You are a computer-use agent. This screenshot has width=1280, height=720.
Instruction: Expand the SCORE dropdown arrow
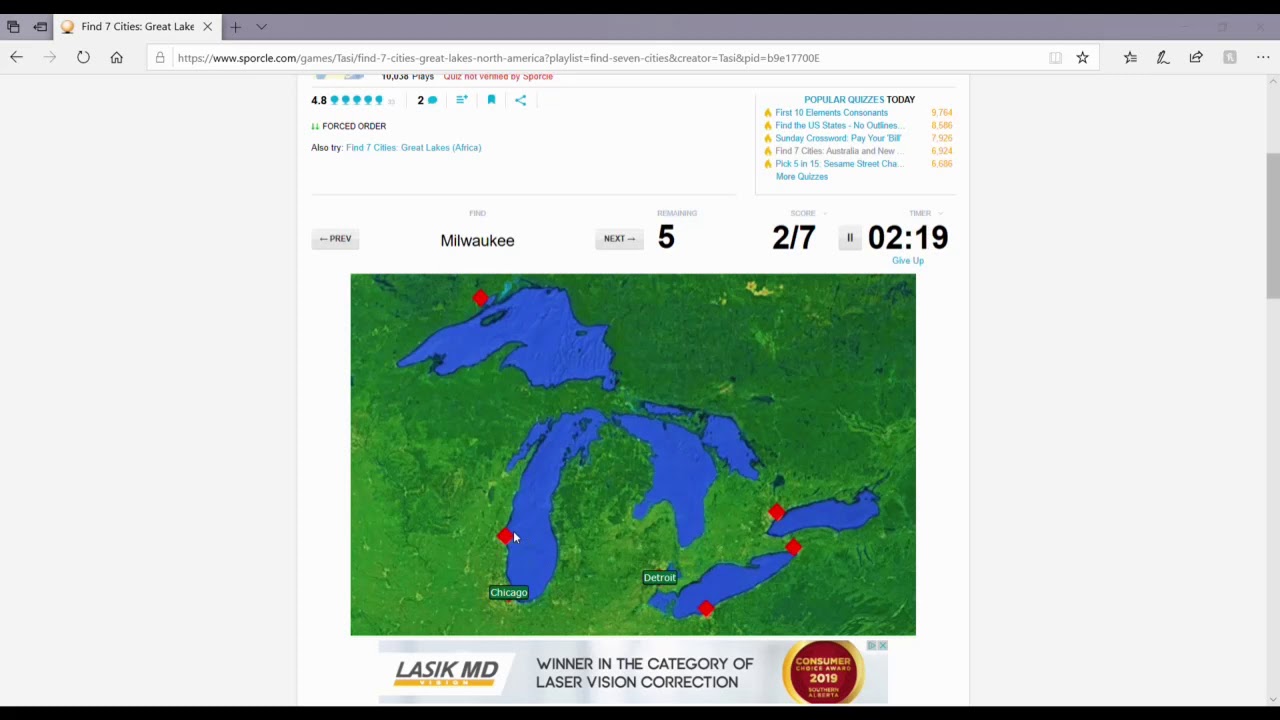click(825, 213)
